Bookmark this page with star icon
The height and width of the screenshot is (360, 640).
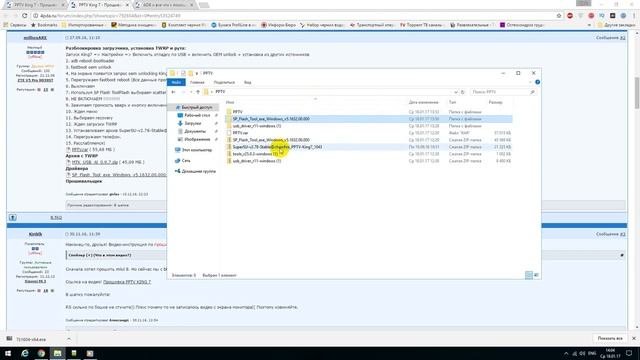pyautogui.click(x=559, y=16)
